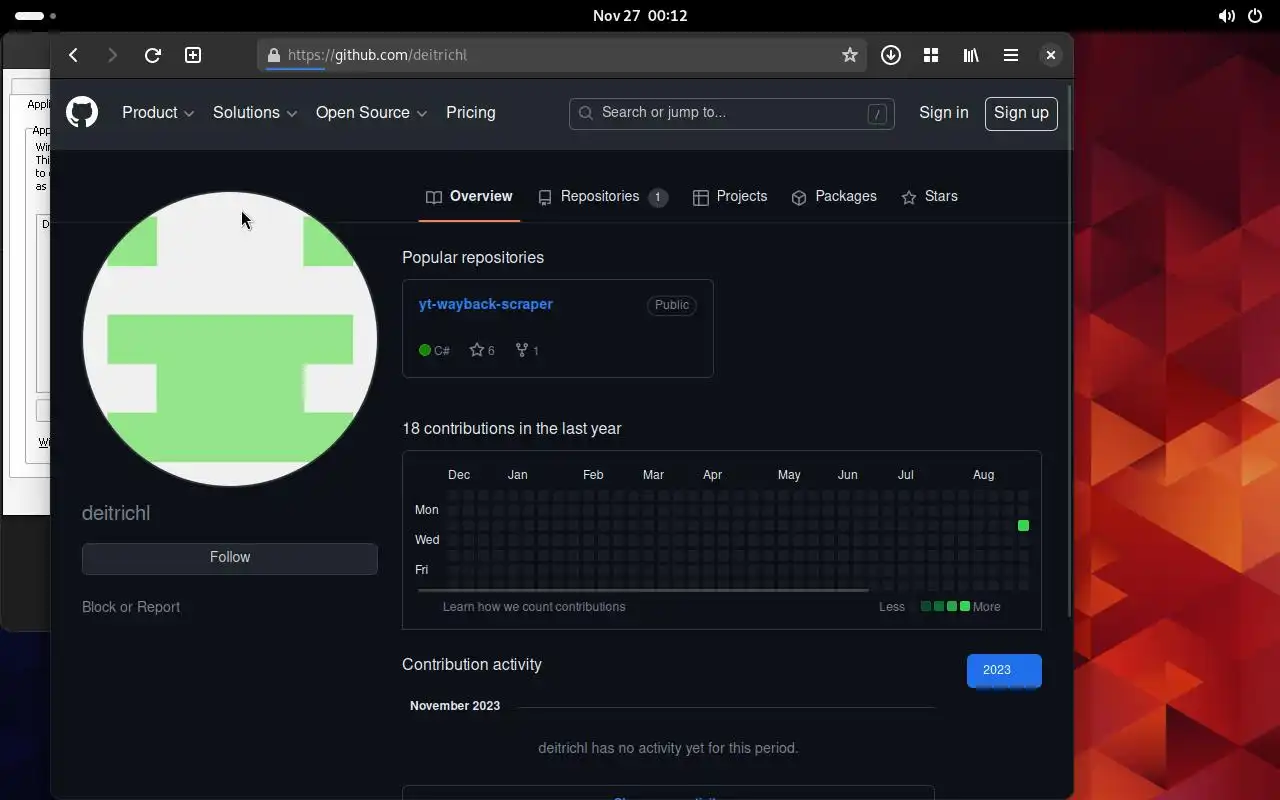Click the page vertical scrollbar
The image size is (1280, 800).
[1069, 350]
